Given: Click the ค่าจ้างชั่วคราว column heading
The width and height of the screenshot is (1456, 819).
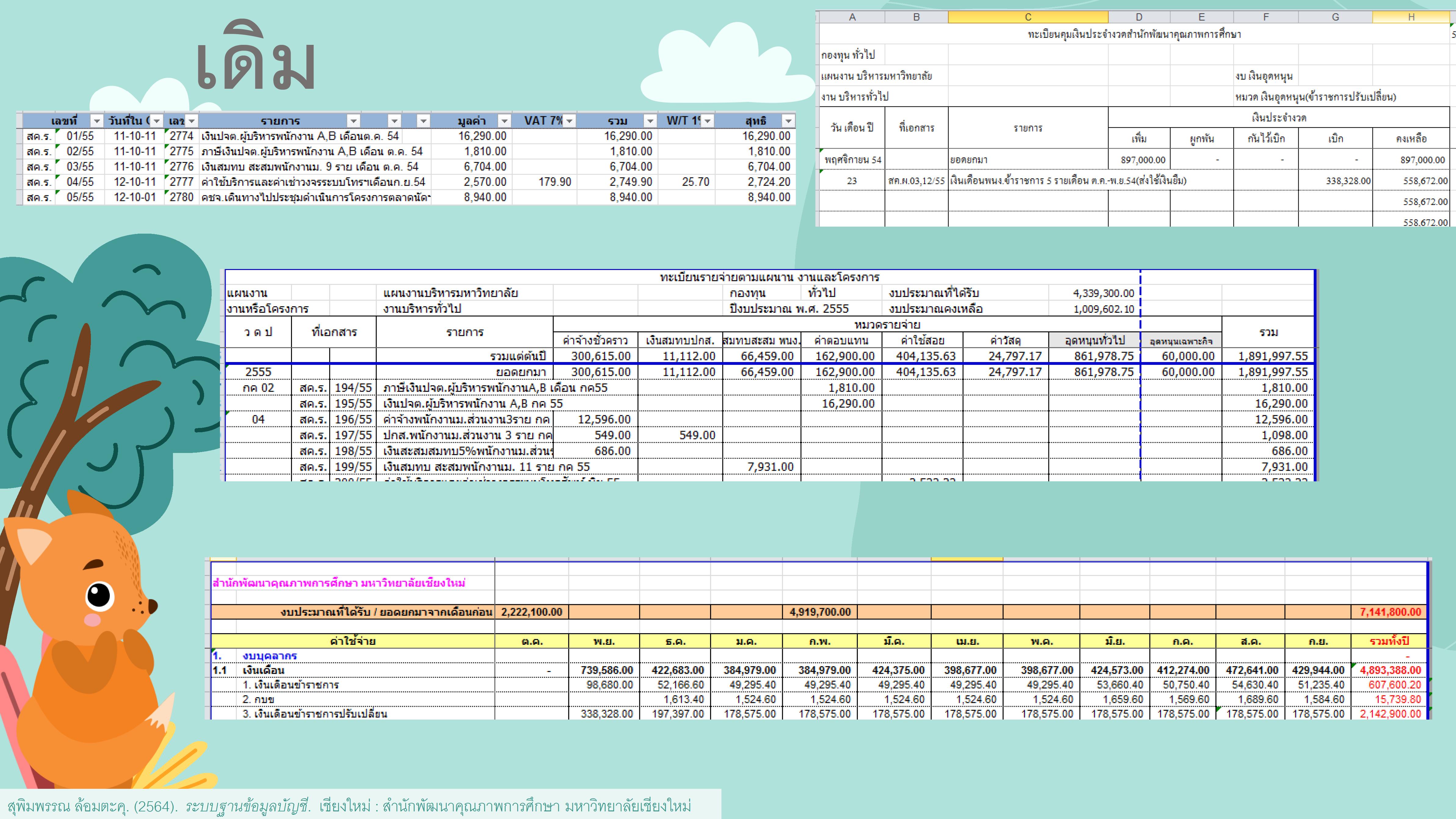Looking at the screenshot, I should tap(595, 340).
